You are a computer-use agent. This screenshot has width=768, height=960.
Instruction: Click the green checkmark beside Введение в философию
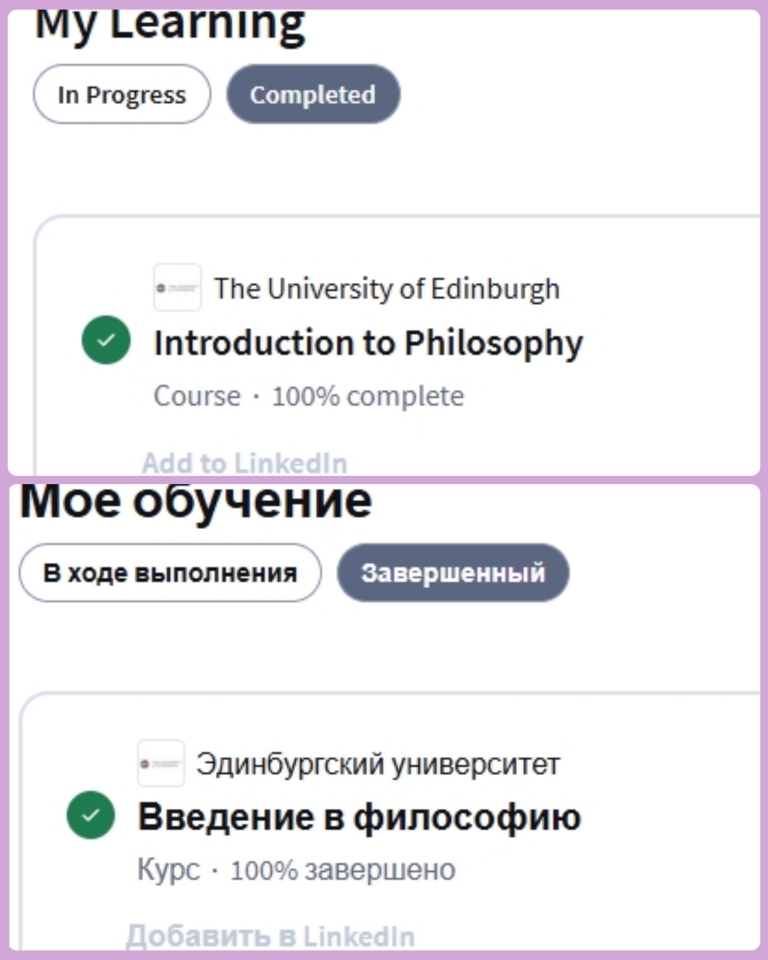(x=91, y=815)
